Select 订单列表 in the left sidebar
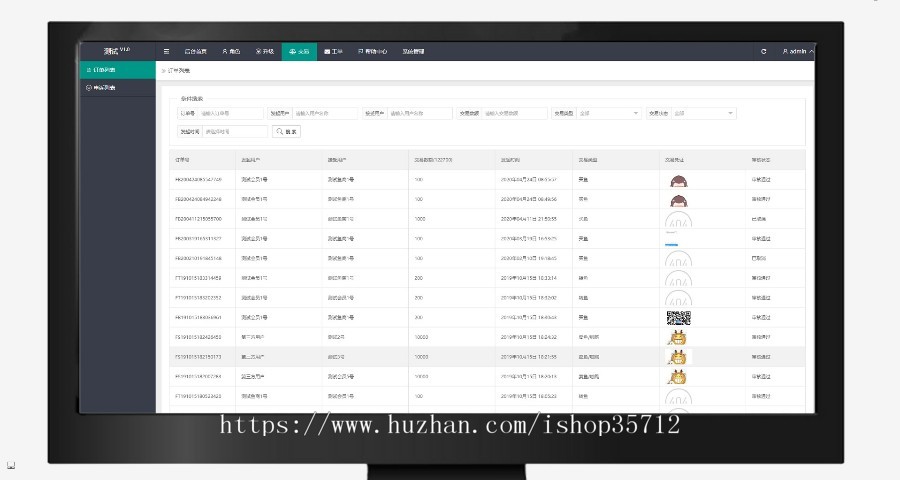Image resolution: width=900 pixels, height=480 pixels. (118, 69)
